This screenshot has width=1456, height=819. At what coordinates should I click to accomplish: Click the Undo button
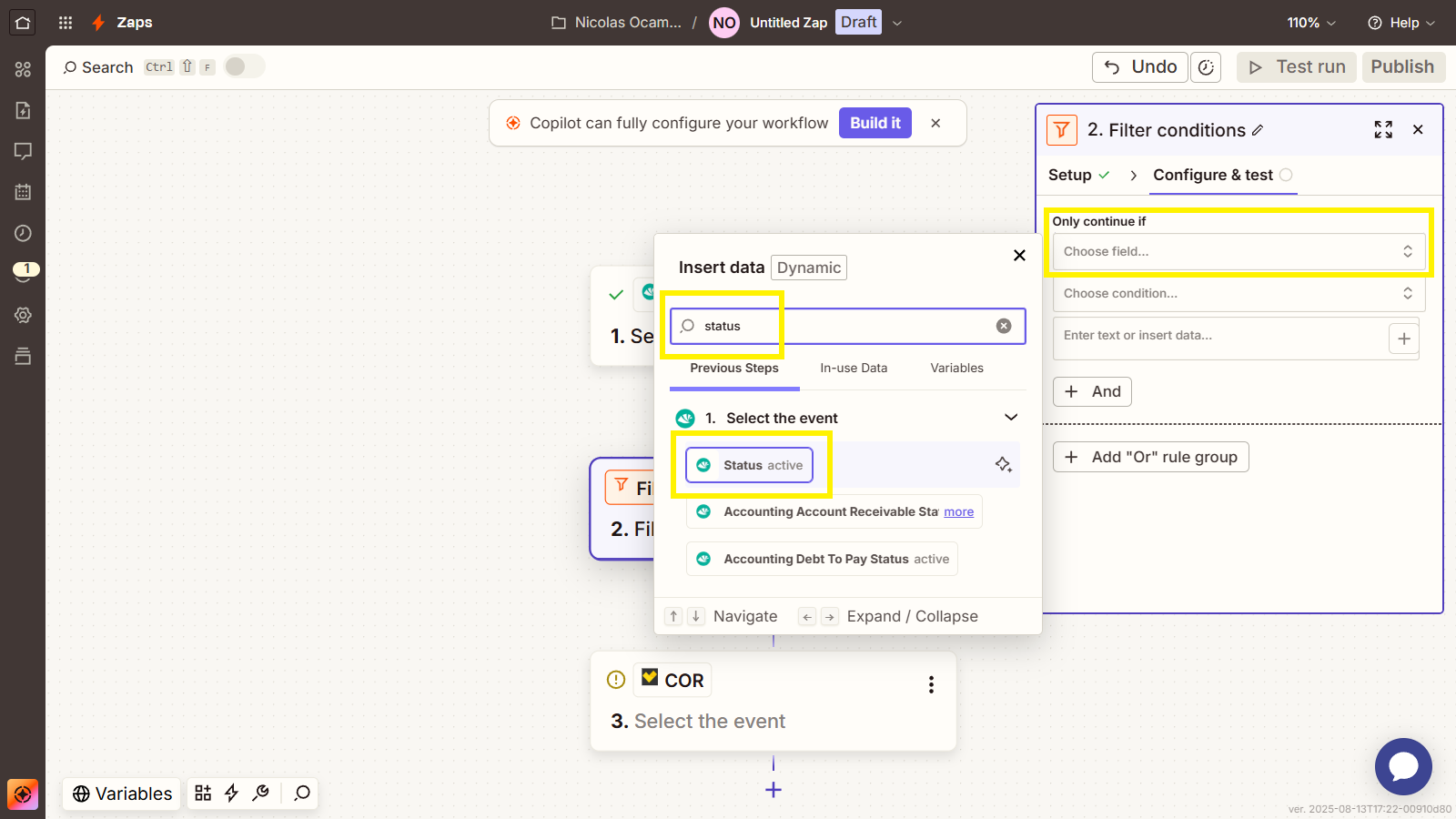1140,67
